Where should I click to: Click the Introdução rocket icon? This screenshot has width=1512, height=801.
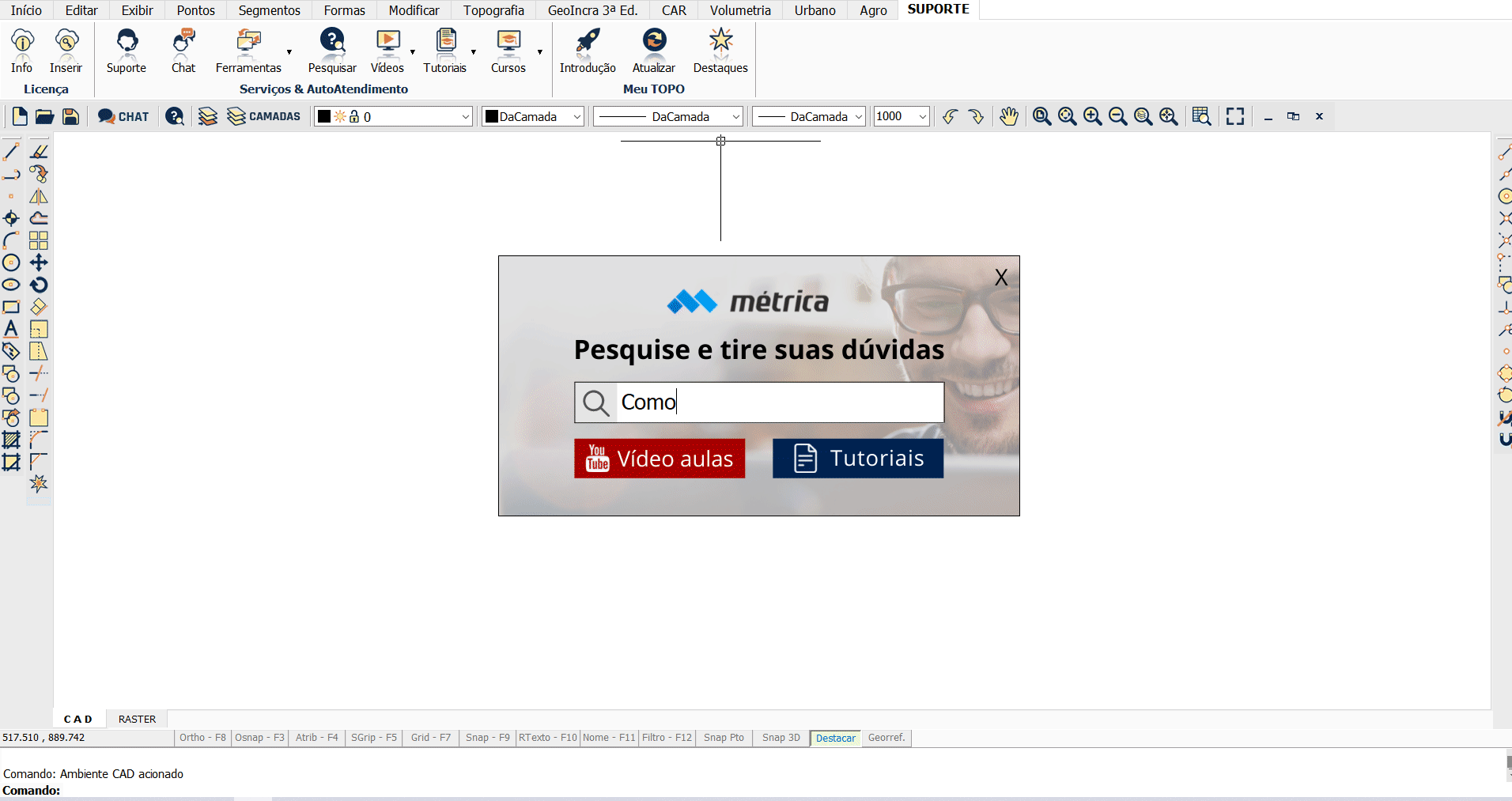[x=588, y=41]
